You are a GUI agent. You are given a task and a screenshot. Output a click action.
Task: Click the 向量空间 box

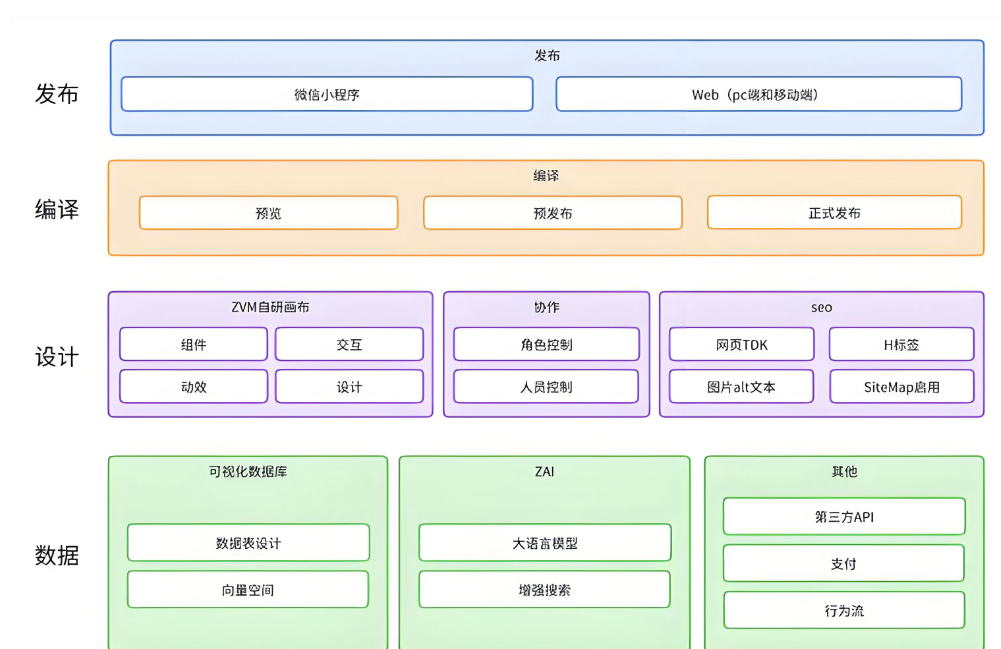247,589
